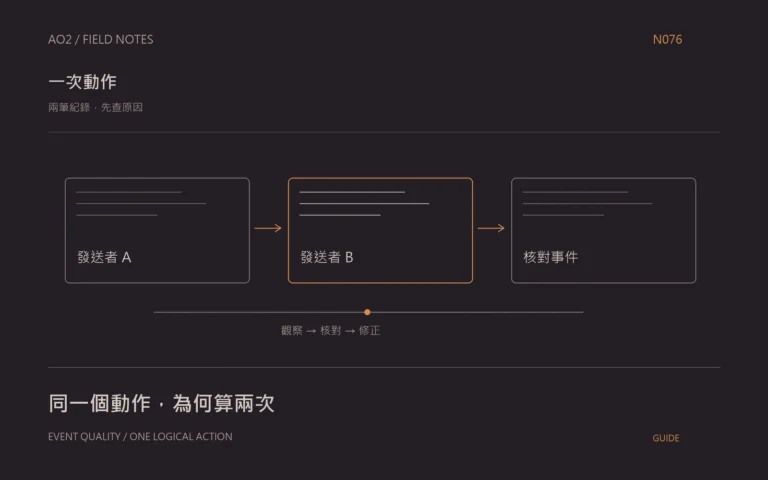
Task: Click EVENT QUALITY / ONE LOGICAL ACTION text
Action: coord(140,436)
